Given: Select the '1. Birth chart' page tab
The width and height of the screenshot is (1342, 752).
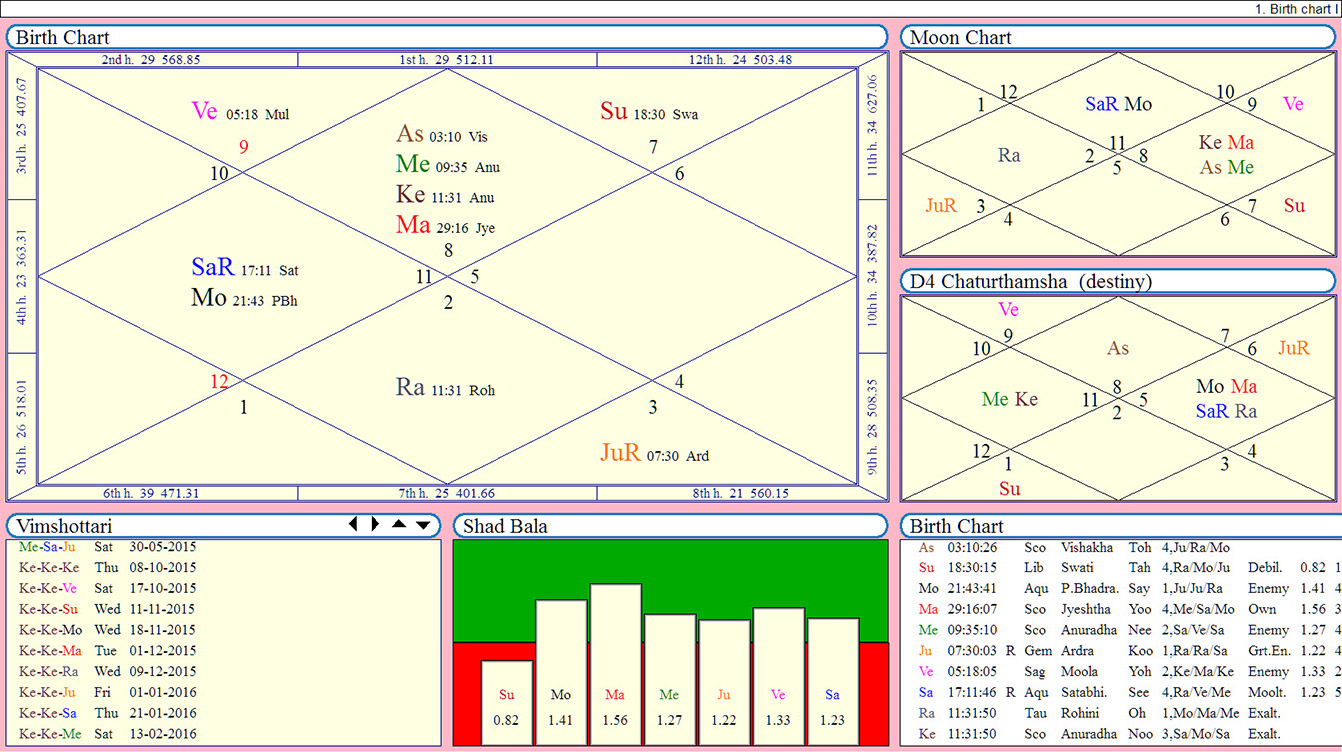Looking at the screenshot, I should [1296, 8].
